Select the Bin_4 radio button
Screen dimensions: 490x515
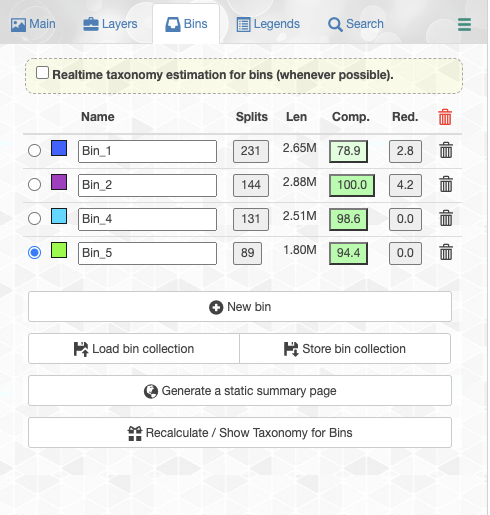pos(34,219)
